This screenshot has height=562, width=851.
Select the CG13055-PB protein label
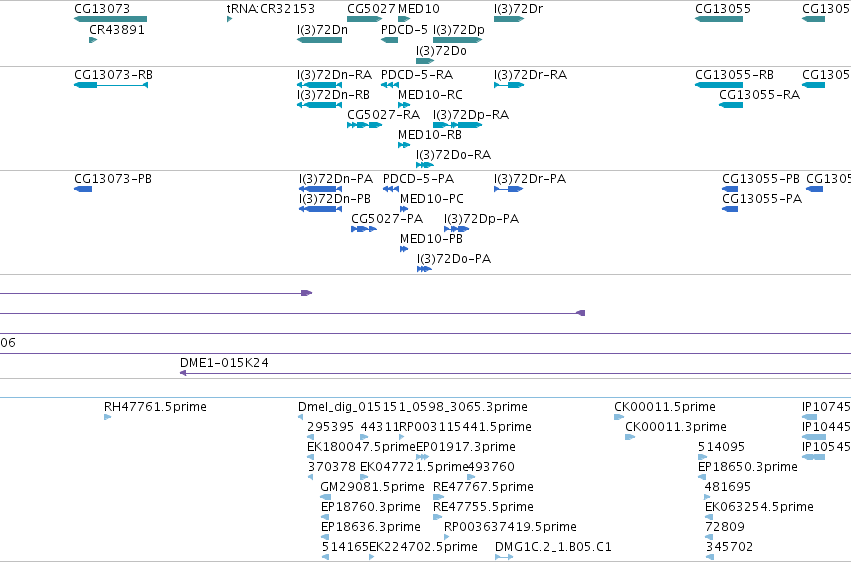point(761,178)
